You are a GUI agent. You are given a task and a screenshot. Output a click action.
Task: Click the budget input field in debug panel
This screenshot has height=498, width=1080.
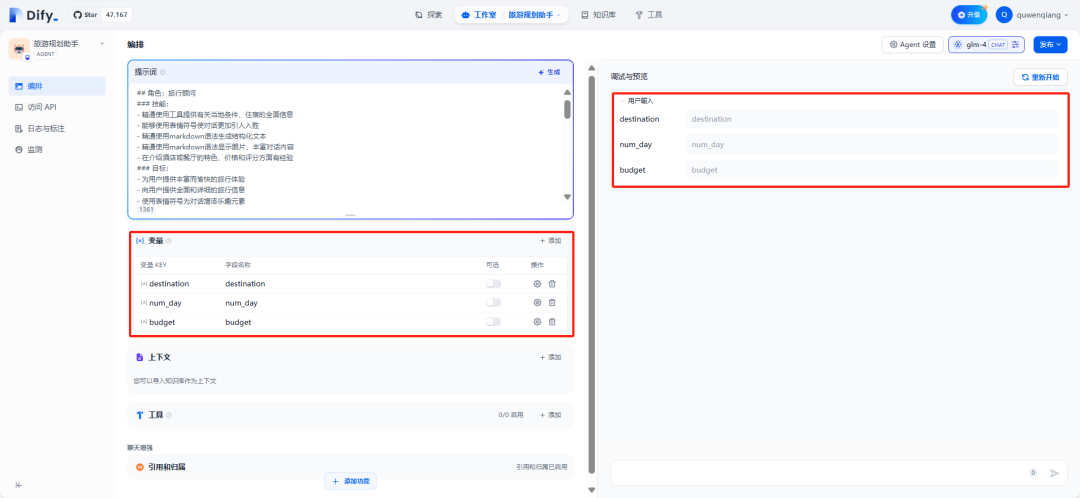871,169
